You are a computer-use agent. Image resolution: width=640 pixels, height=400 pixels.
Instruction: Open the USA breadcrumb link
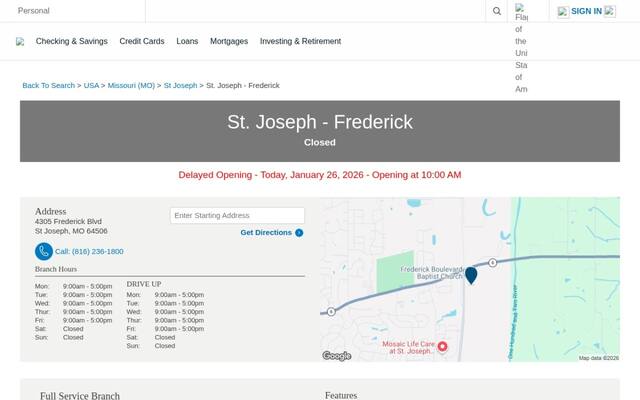(91, 85)
